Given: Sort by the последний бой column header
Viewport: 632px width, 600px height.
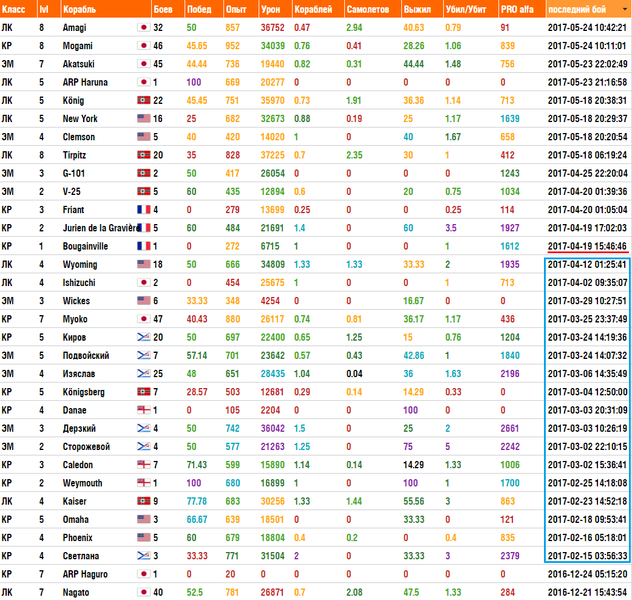Looking at the screenshot, I should (586, 9).
